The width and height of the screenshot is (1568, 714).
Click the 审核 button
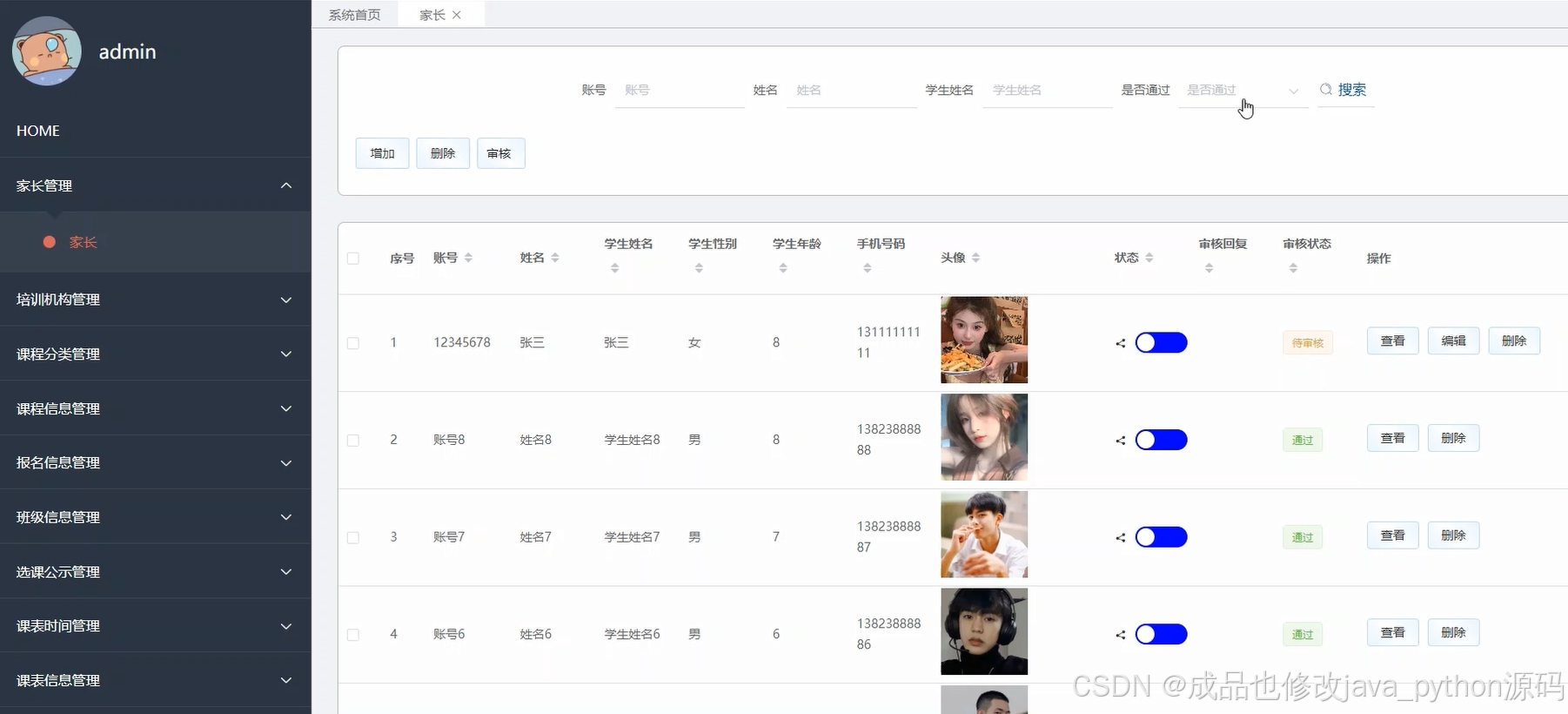(500, 153)
